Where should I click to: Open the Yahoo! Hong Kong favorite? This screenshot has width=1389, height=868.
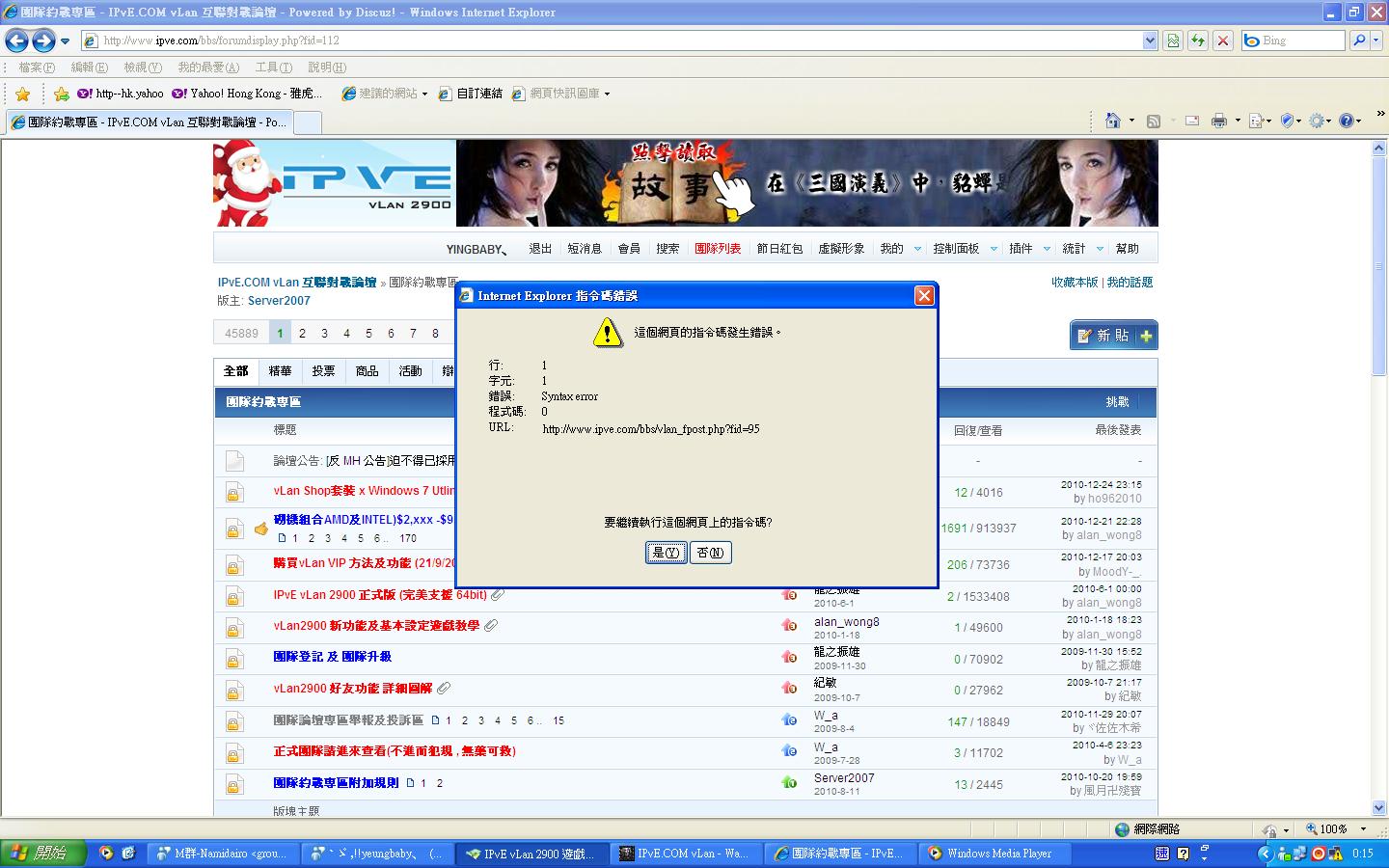pyautogui.click(x=246, y=94)
